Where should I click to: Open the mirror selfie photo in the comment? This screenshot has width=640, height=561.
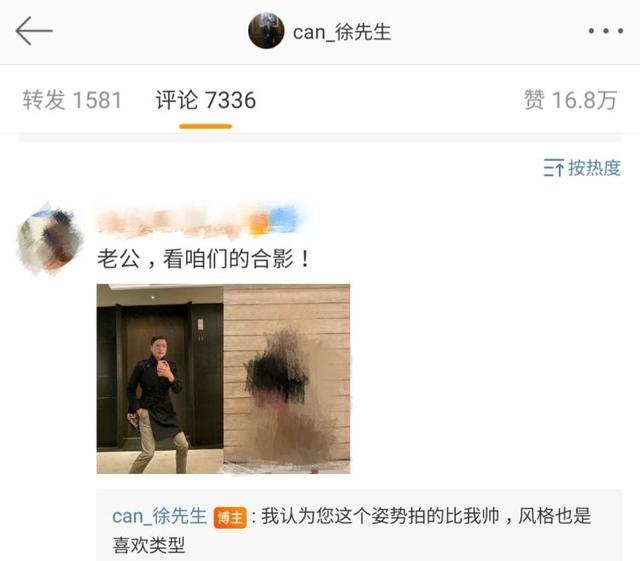(160, 379)
